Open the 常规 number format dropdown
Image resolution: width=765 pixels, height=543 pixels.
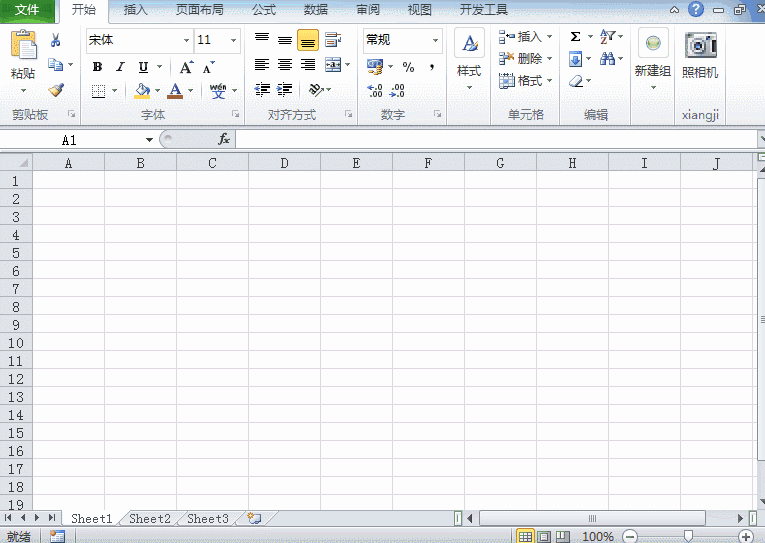(x=436, y=40)
